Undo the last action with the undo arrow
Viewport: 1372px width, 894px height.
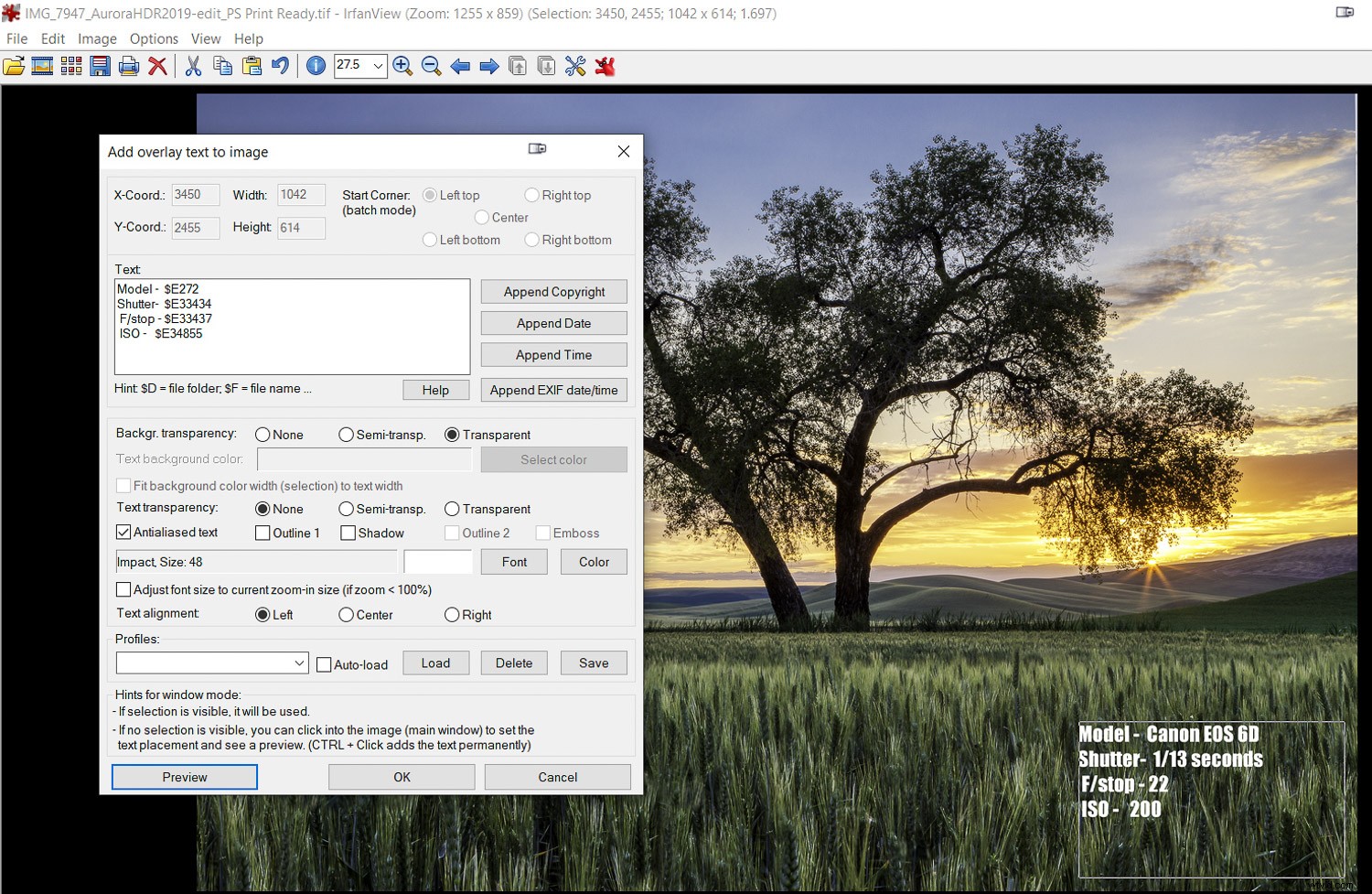tap(281, 65)
